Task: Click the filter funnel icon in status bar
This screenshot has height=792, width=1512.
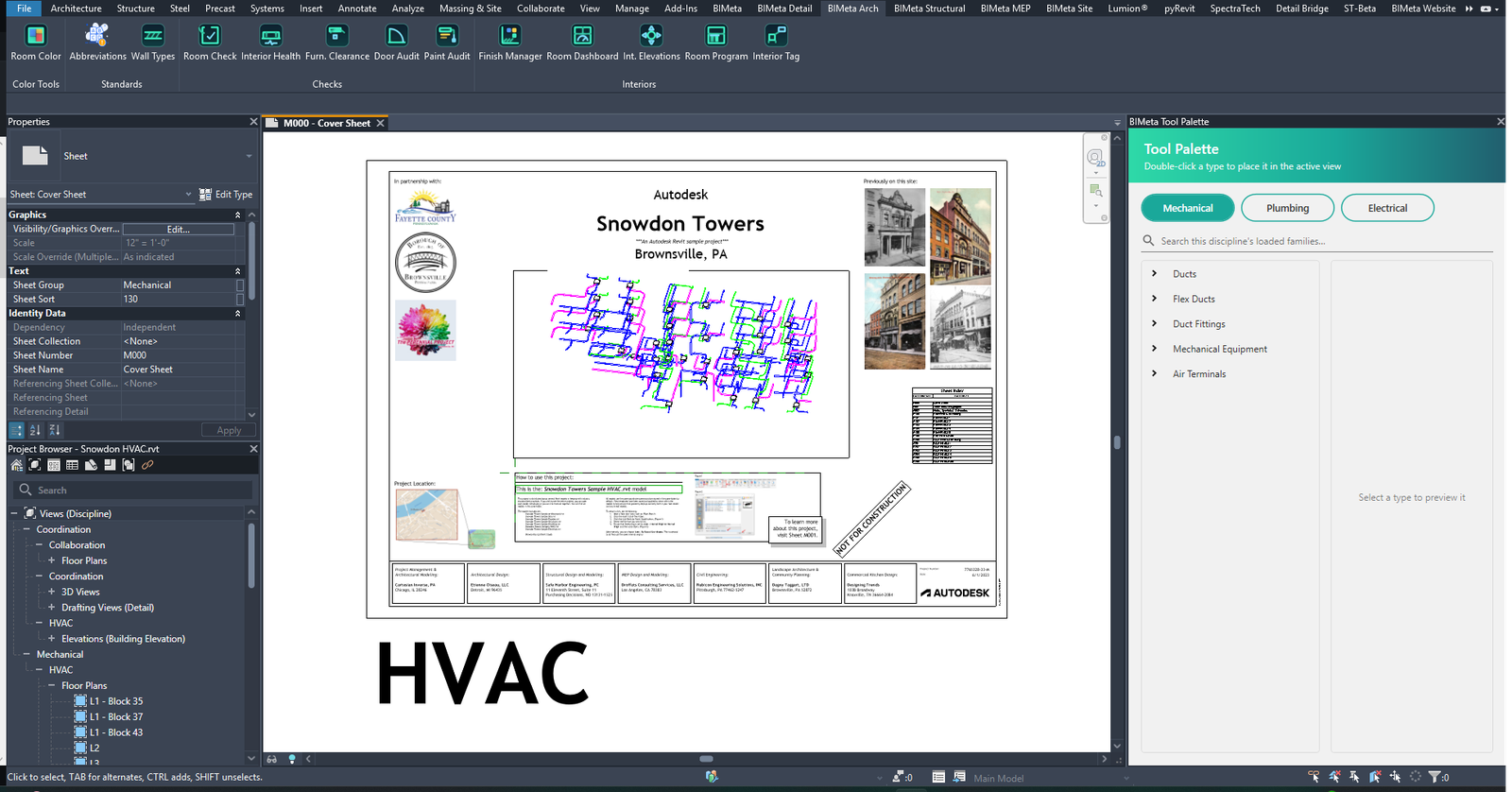Action: pos(1435,777)
